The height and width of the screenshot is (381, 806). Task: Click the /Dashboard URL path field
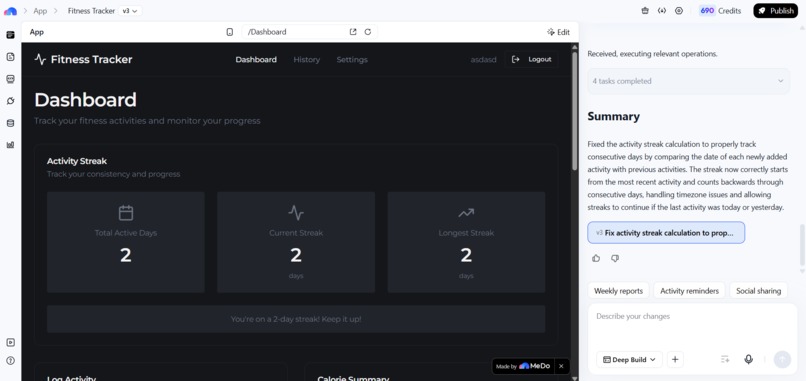tap(295, 32)
